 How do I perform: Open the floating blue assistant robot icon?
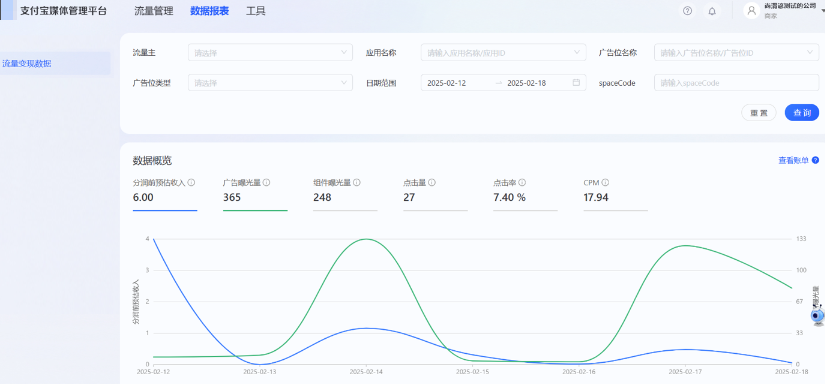[817, 315]
